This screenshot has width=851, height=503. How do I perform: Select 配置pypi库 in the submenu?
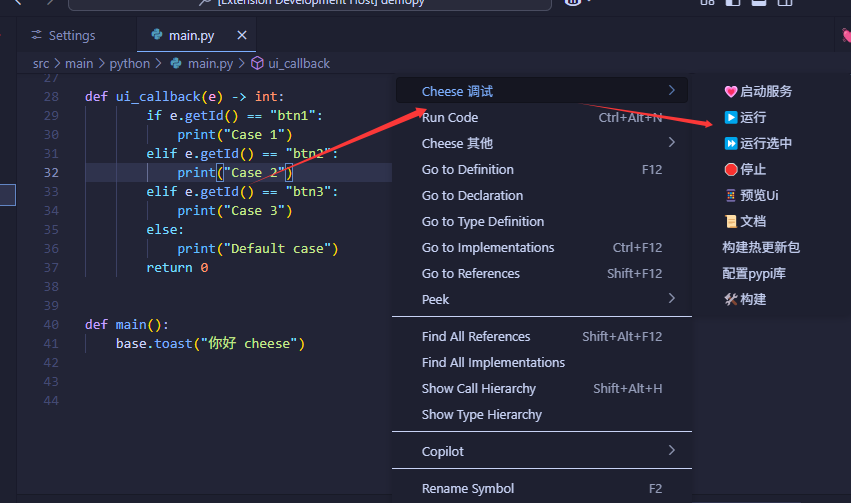tap(754, 273)
